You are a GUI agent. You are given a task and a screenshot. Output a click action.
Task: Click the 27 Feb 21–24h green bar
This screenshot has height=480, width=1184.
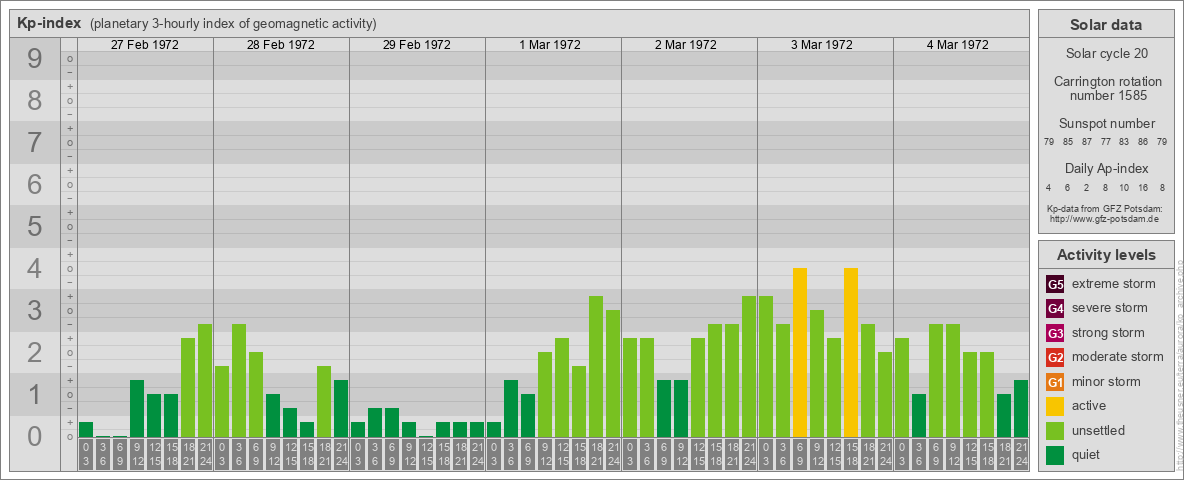click(x=205, y=380)
